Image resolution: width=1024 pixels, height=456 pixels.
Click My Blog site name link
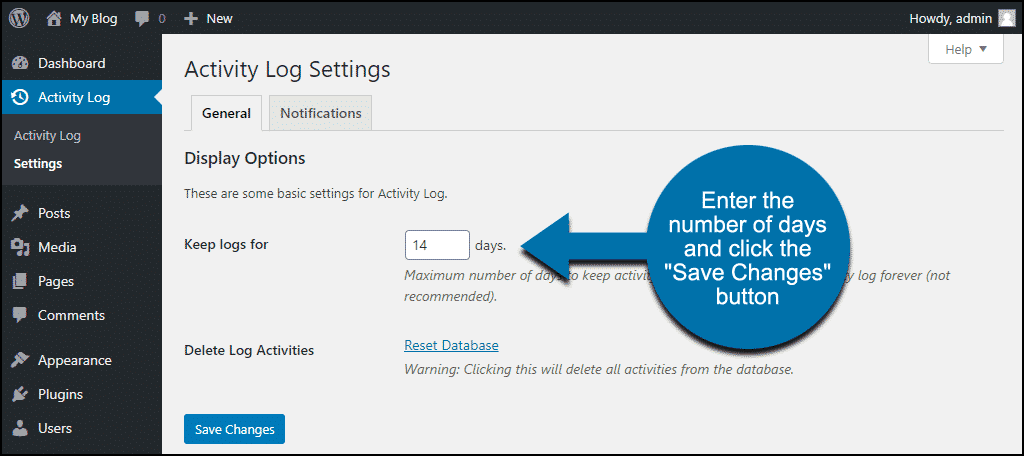pyautogui.click(x=93, y=19)
